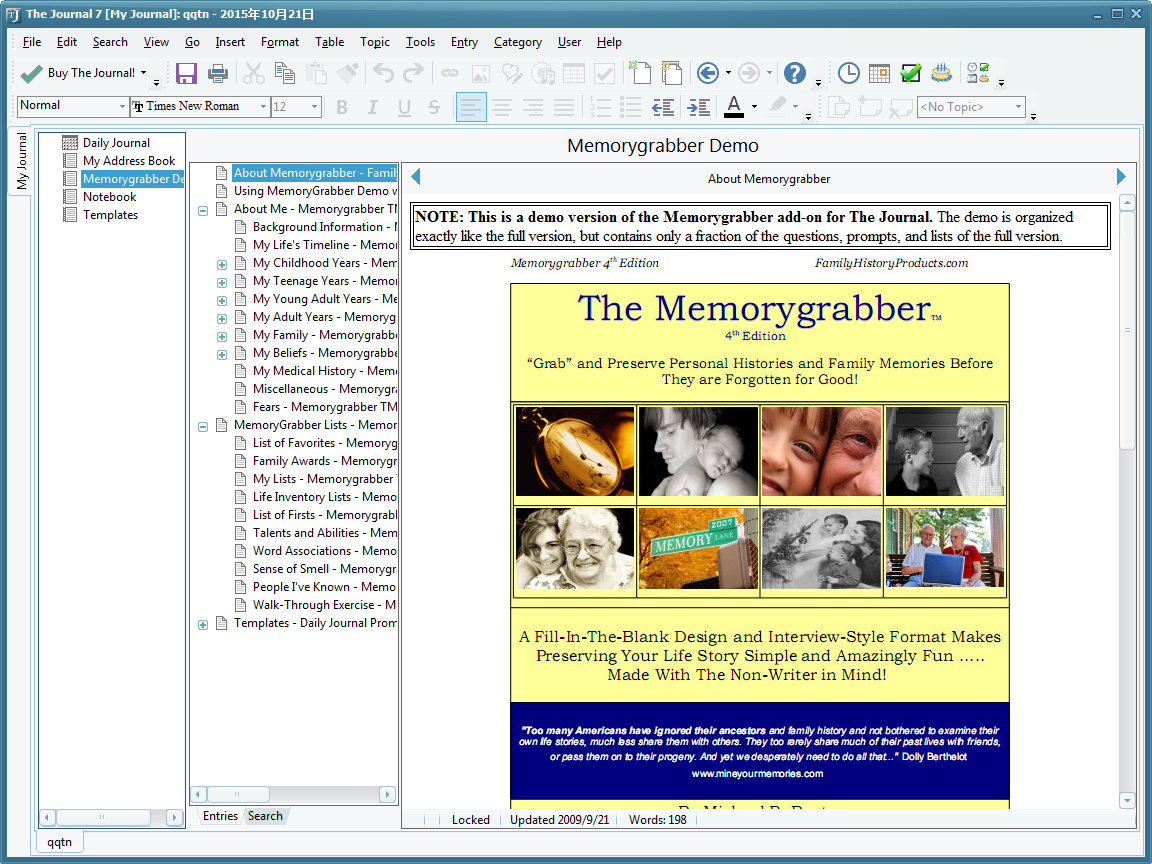Open Help with the question mark icon
Screen dimensions: 1152x864
[x=794, y=73]
